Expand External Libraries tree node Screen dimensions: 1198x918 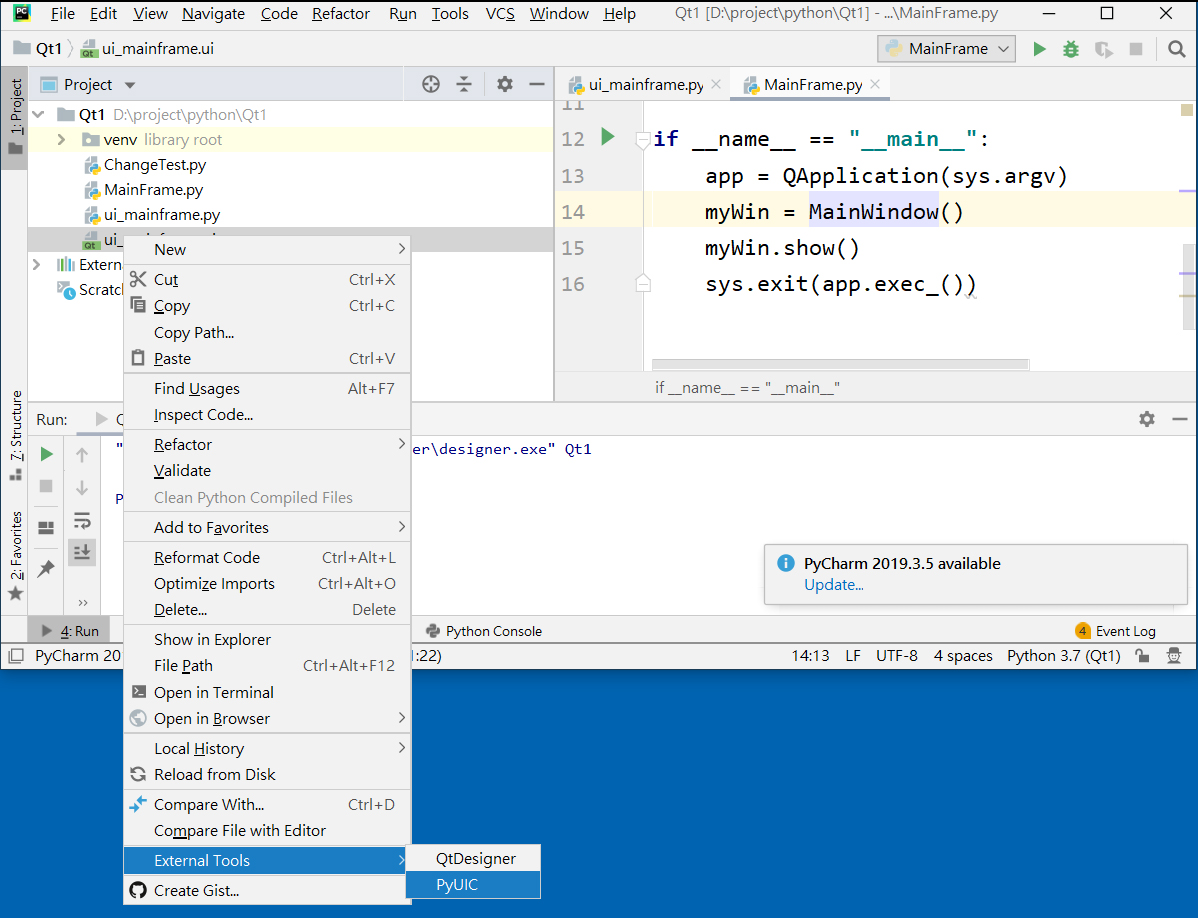click(37, 264)
